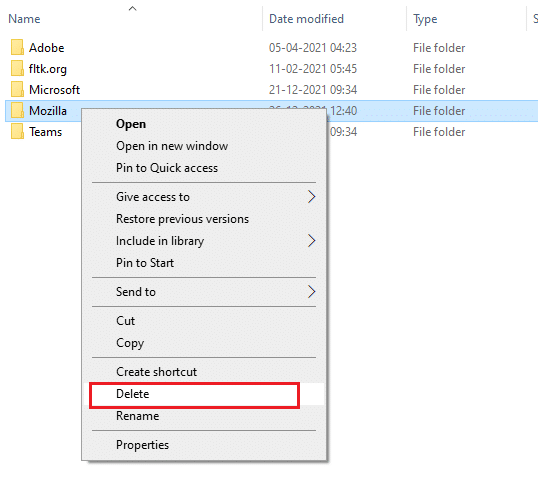
Task: Click File folder type in Adobe row
Action: [439, 48]
